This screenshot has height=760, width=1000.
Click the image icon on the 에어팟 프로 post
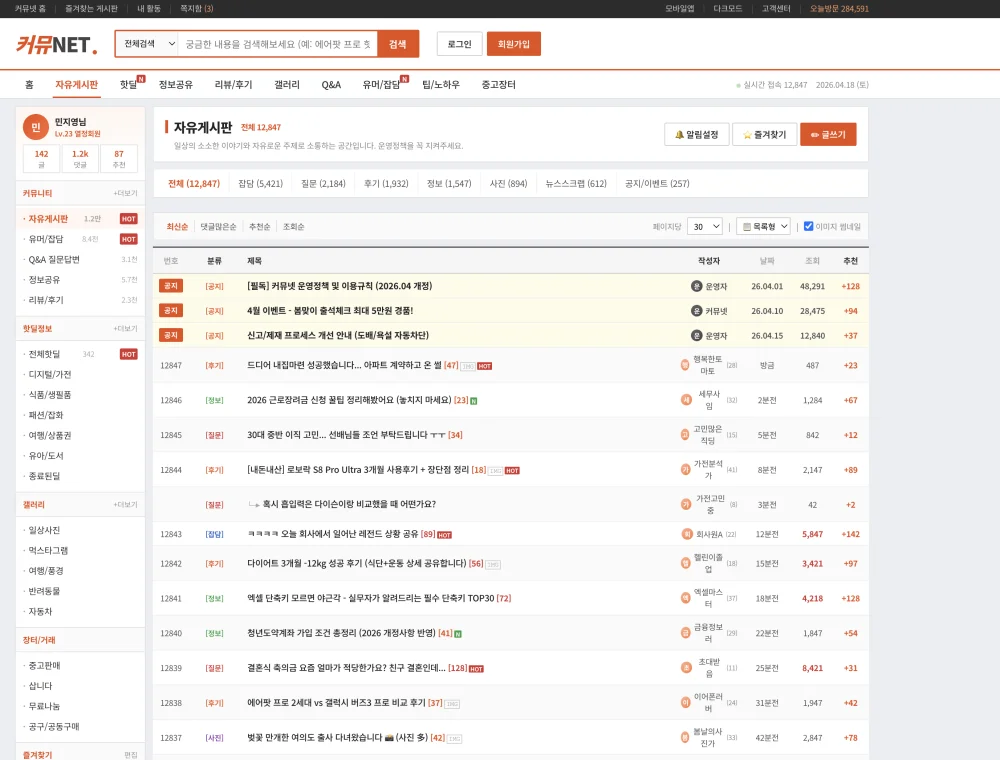pos(452,704)
